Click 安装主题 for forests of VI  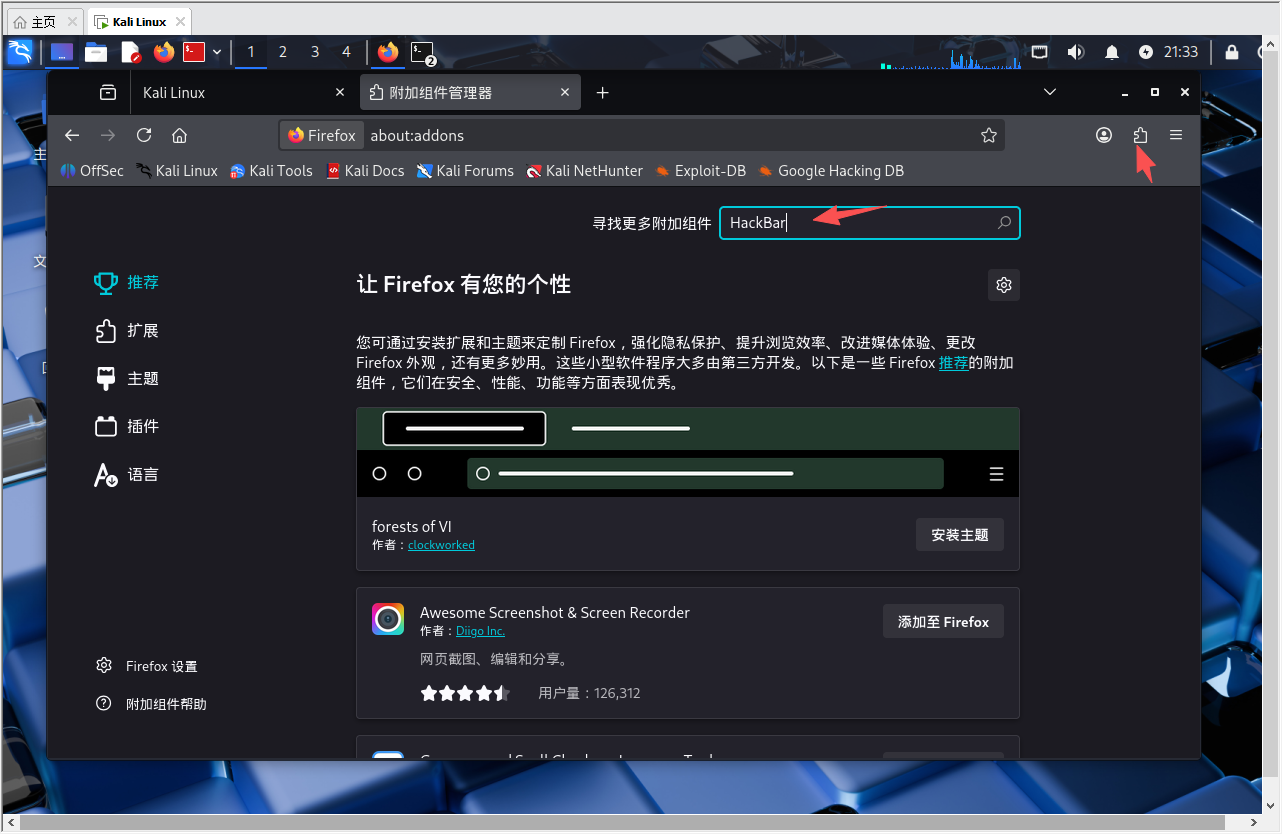point(960,535)
